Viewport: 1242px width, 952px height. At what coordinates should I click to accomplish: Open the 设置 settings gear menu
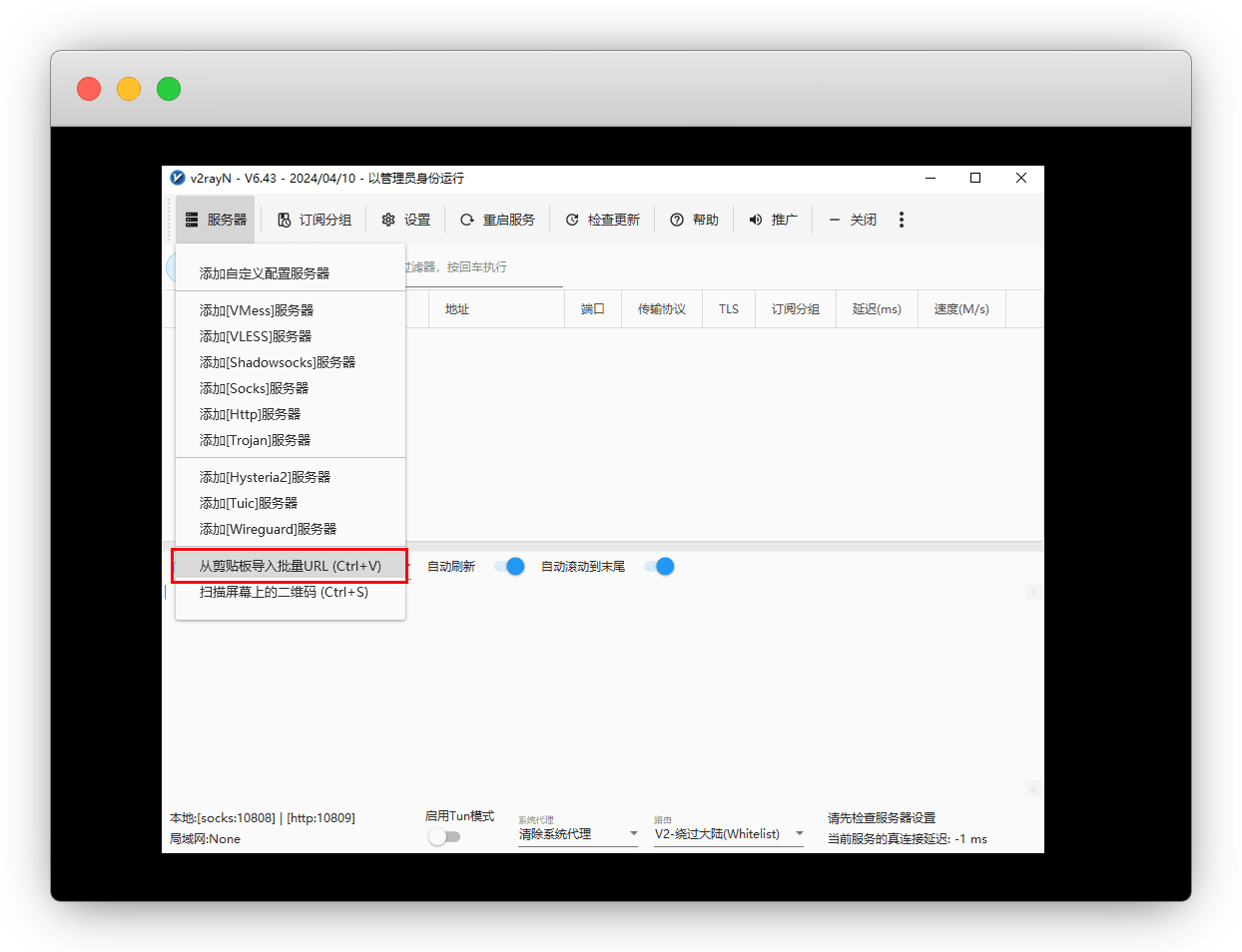[388, 220]
